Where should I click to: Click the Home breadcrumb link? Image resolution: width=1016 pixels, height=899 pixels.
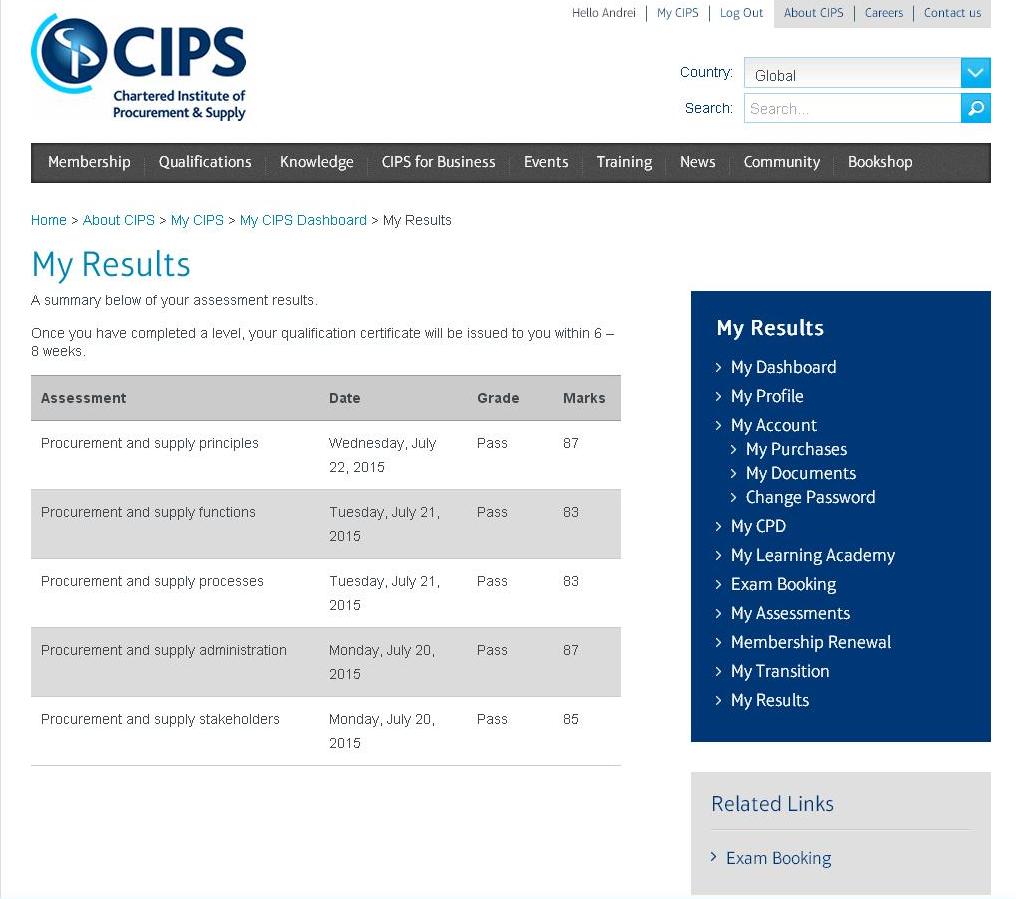coord(49,220)
